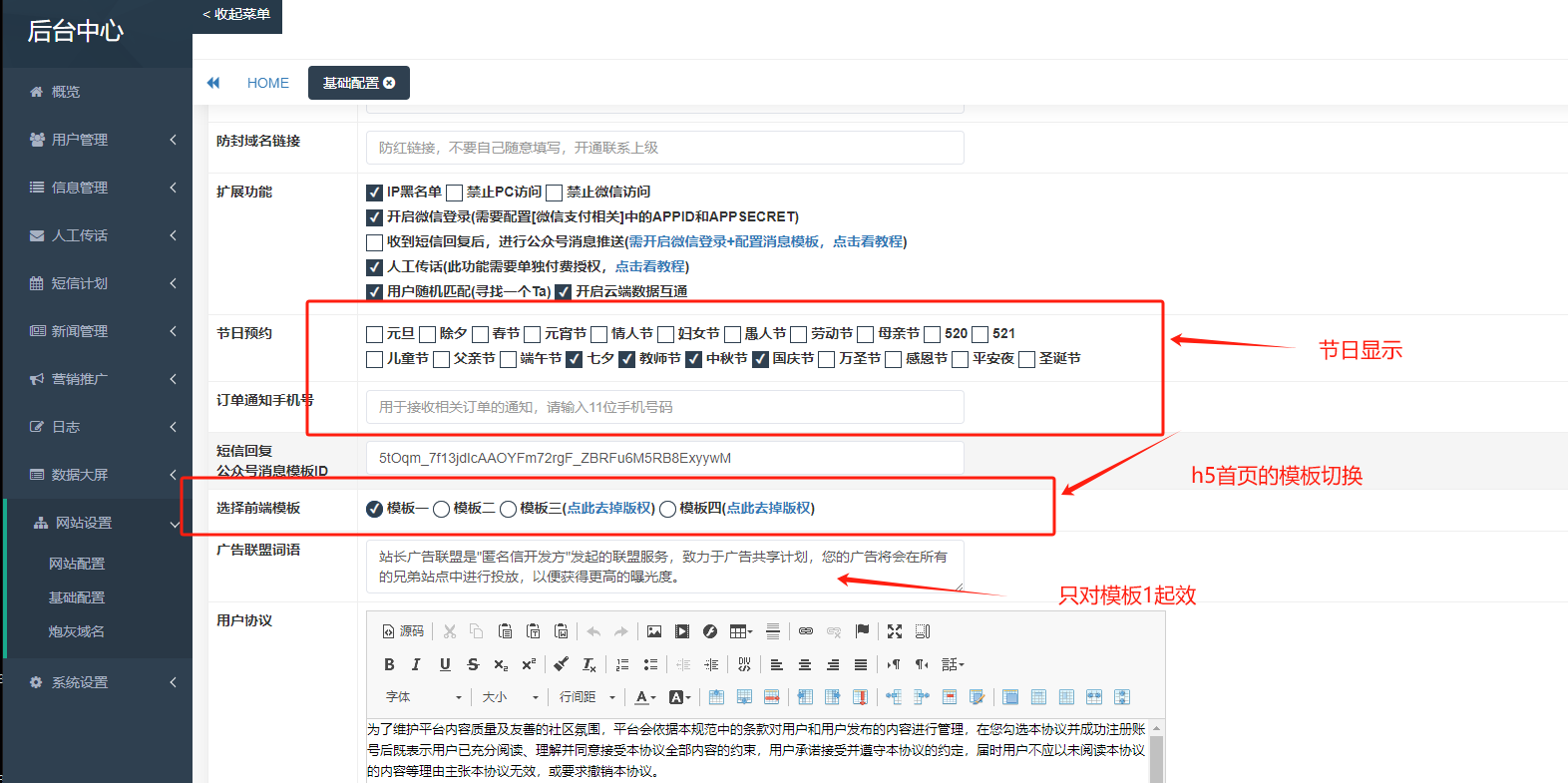Open the text color picker (A)

[x=645, y=697]
